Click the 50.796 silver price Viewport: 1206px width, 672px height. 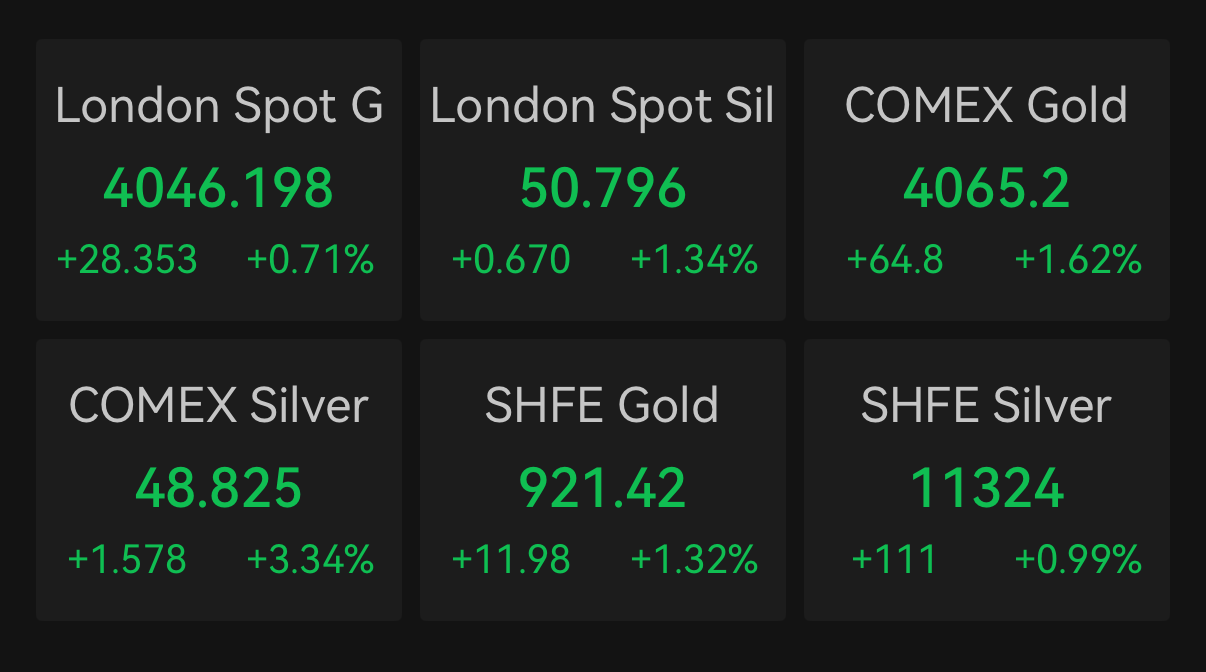click(603, 188)
